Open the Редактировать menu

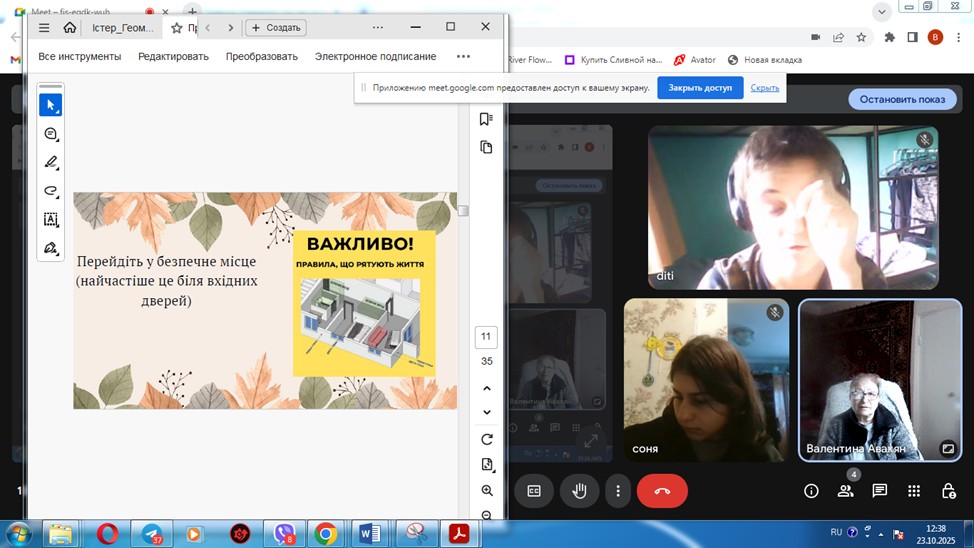[x=173, y=56]
